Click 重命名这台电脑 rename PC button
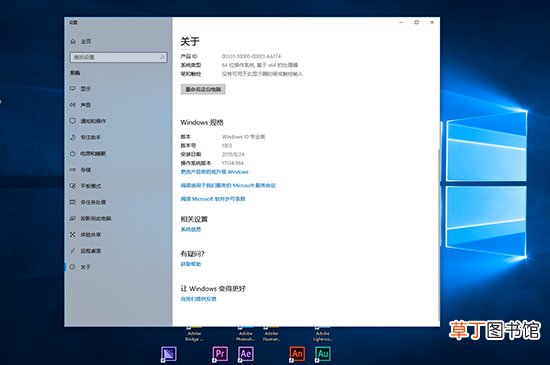Image resolution: width=550 pixels, height=365 pixels. pos(203,89)
